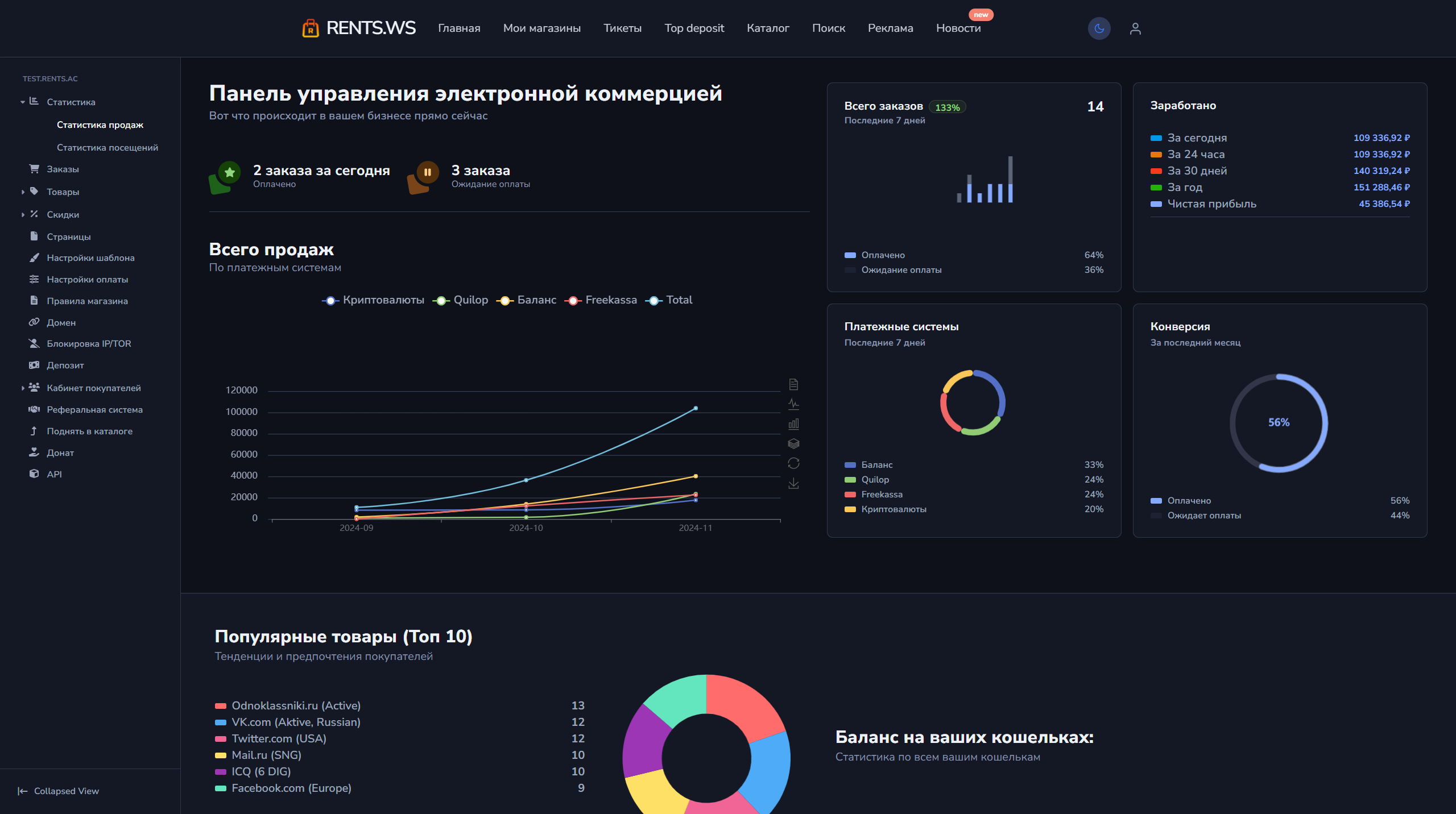Click the Кабинет покупателей users icon
The width and height of the screenshot is (1456, 814).
click(34, 387)
